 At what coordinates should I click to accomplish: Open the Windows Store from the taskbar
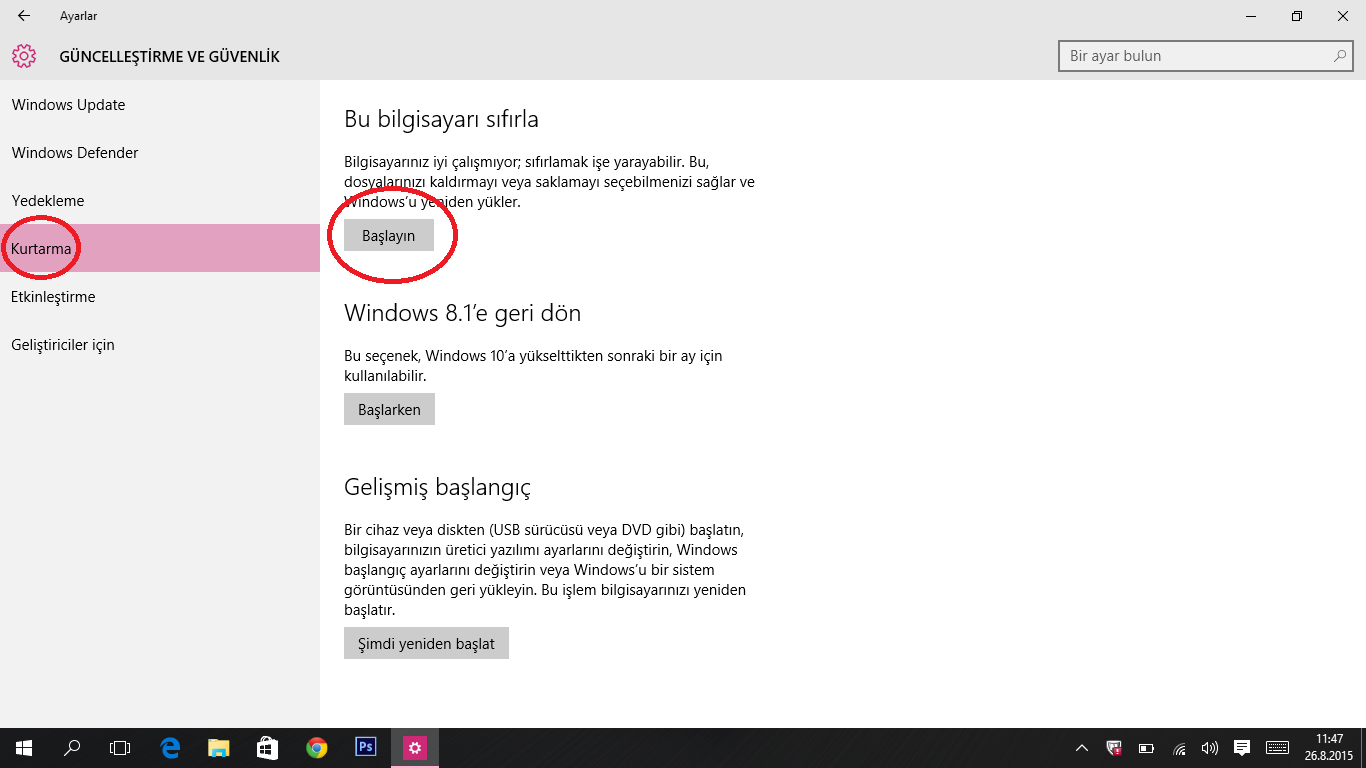pos(267,748)
